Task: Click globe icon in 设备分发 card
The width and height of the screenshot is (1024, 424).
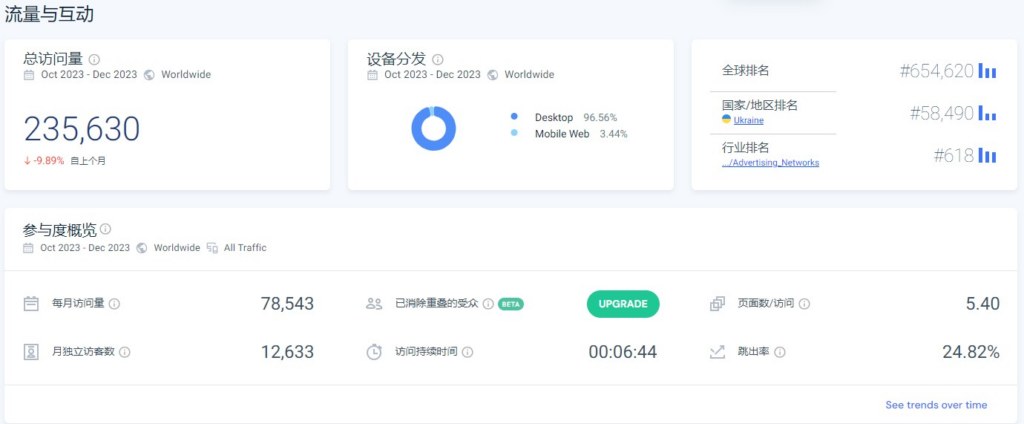Action: tap(492, 74)
